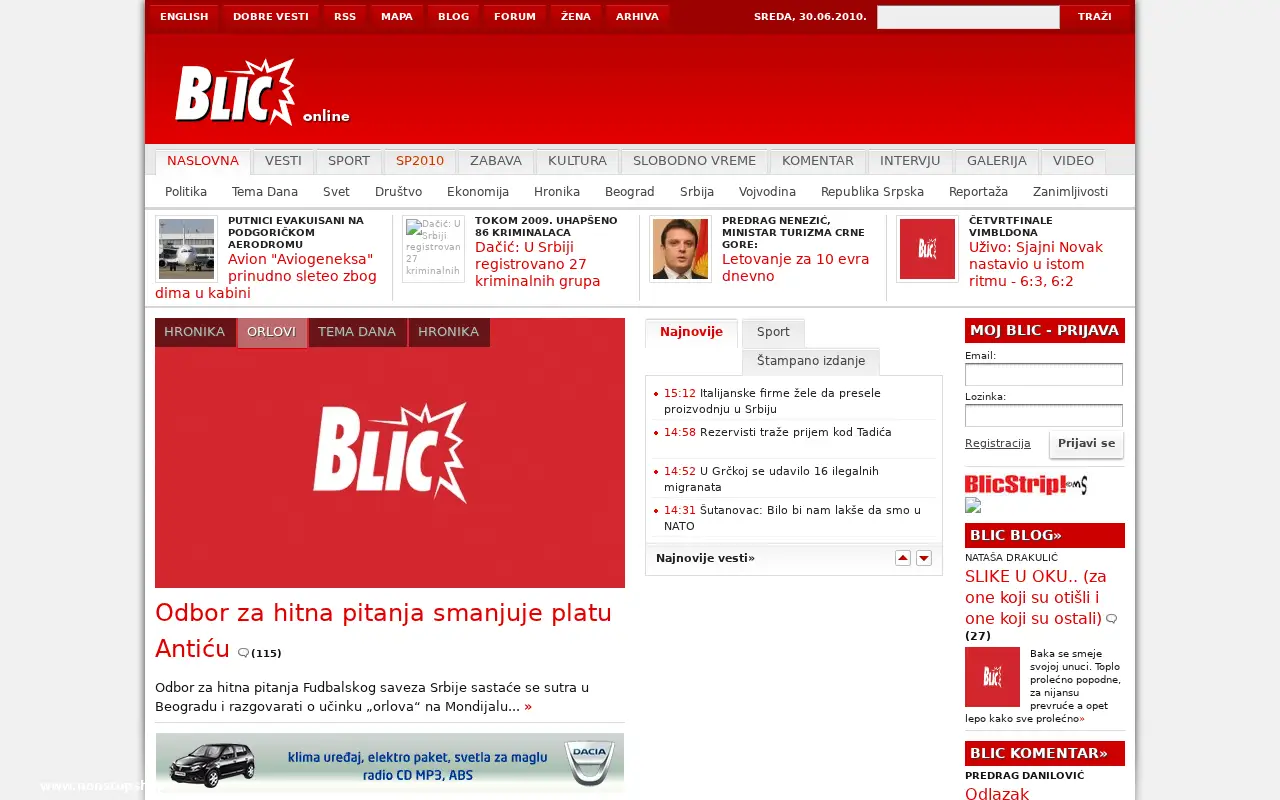Click the Blic online logo in header
Screen dimensions: 1280x800
pyautogui.click(x=262, y=92)
